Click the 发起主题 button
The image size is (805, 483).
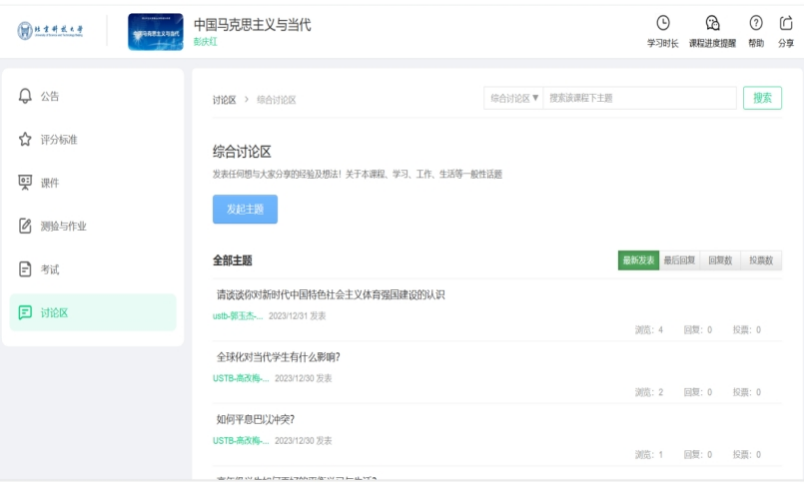tap(245, 209)
